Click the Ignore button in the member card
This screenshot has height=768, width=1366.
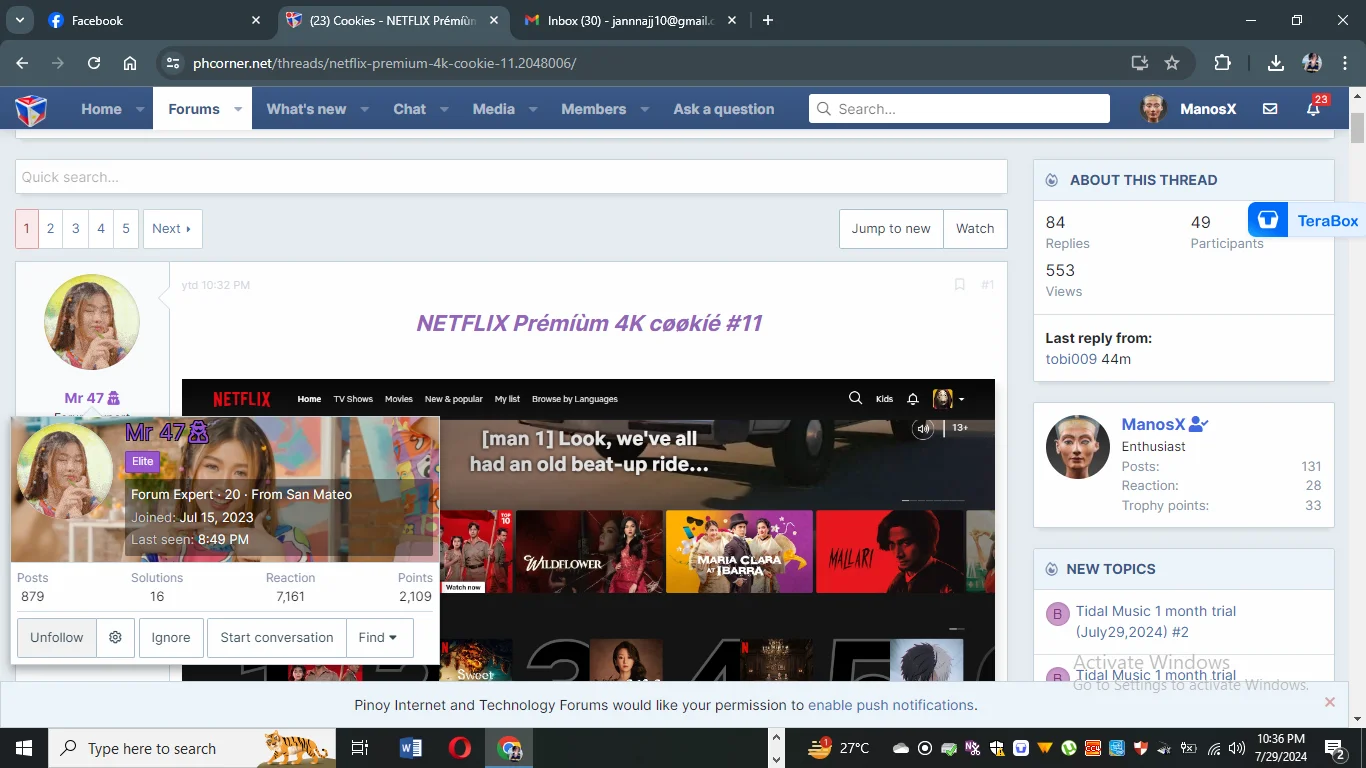(x=171, y=637)
